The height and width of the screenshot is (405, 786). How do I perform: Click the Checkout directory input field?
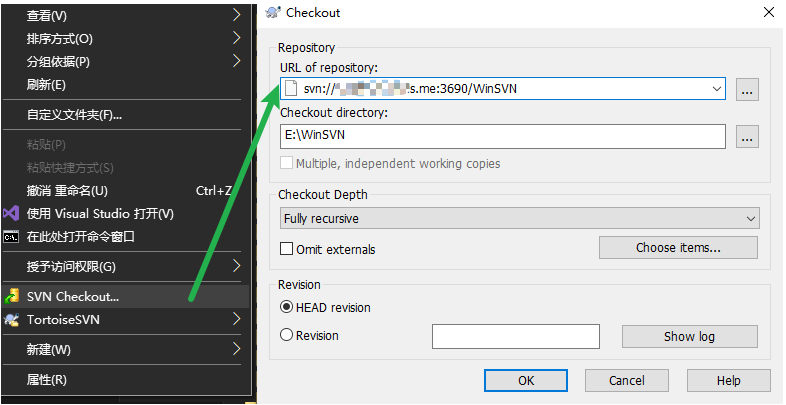tap(502, 137)
